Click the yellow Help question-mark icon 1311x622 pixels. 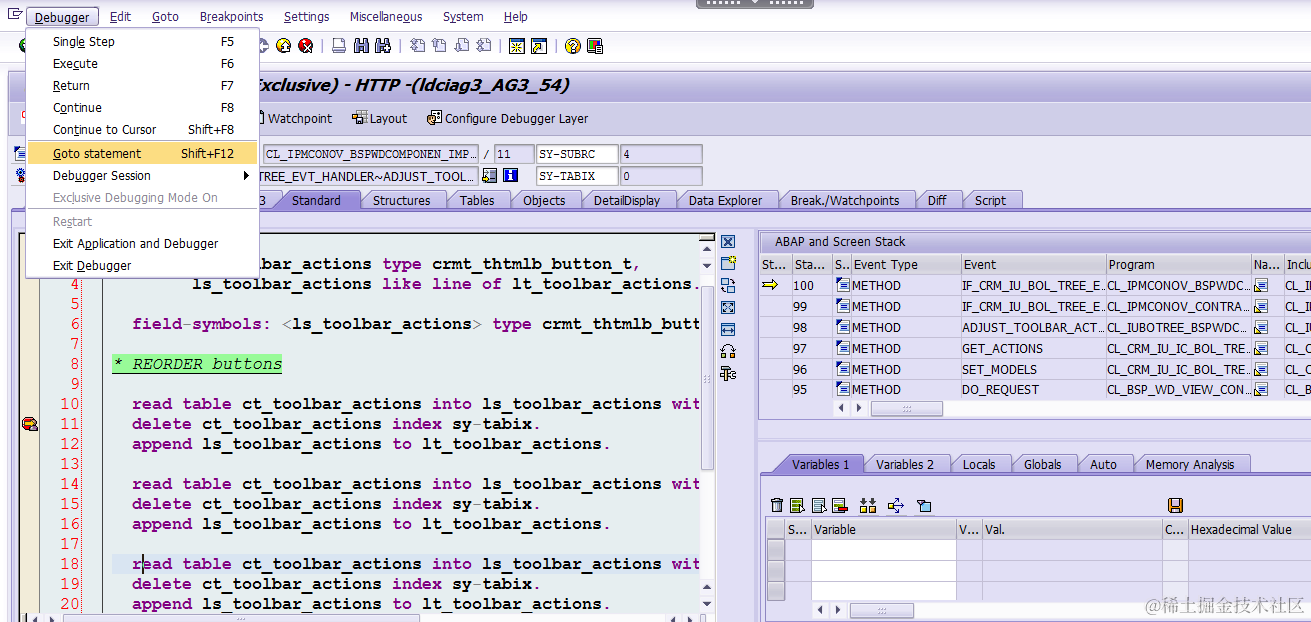(572, 46)
